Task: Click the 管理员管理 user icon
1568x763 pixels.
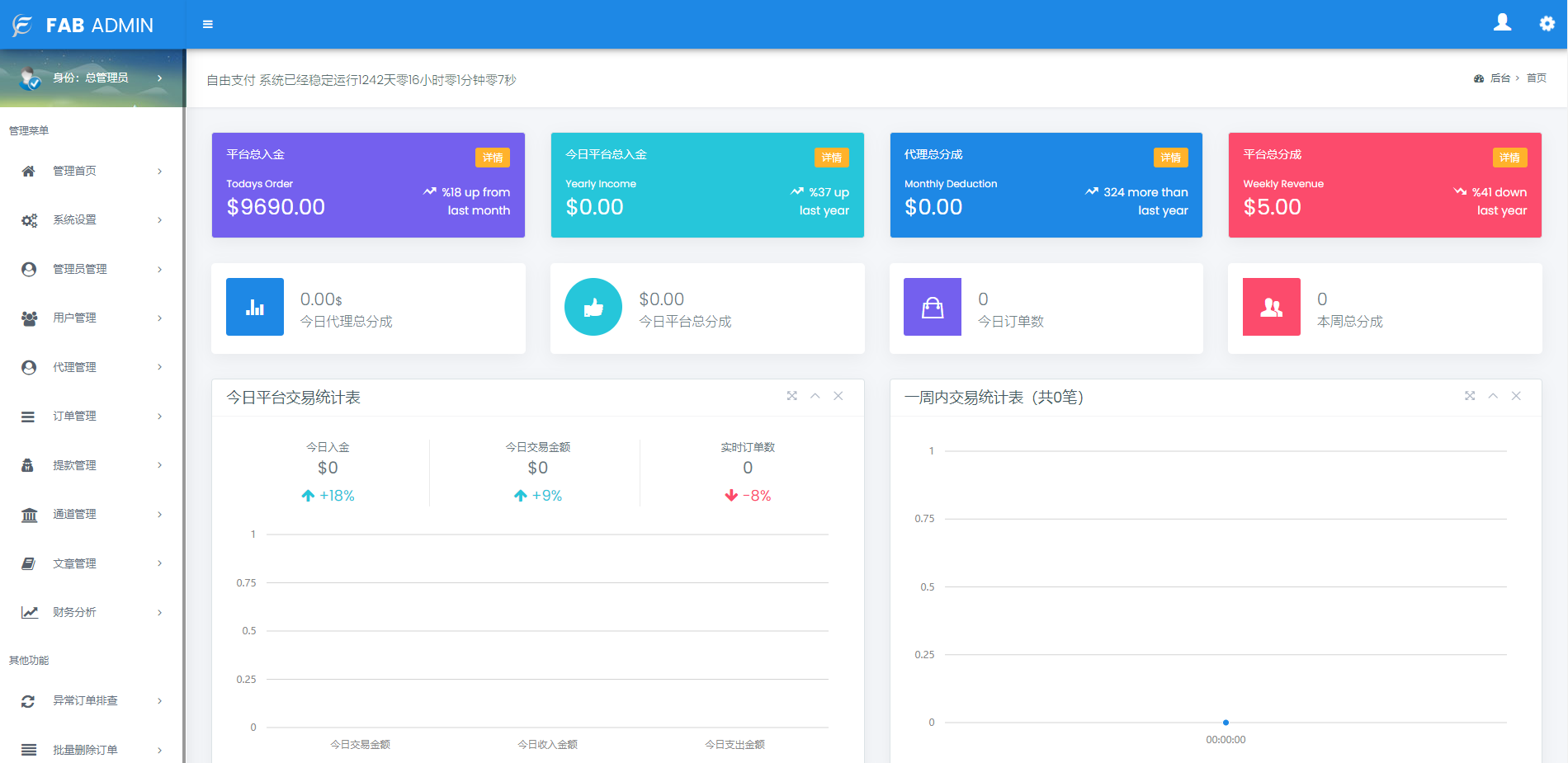Action: pyautogui.click(x=29, y=270)
